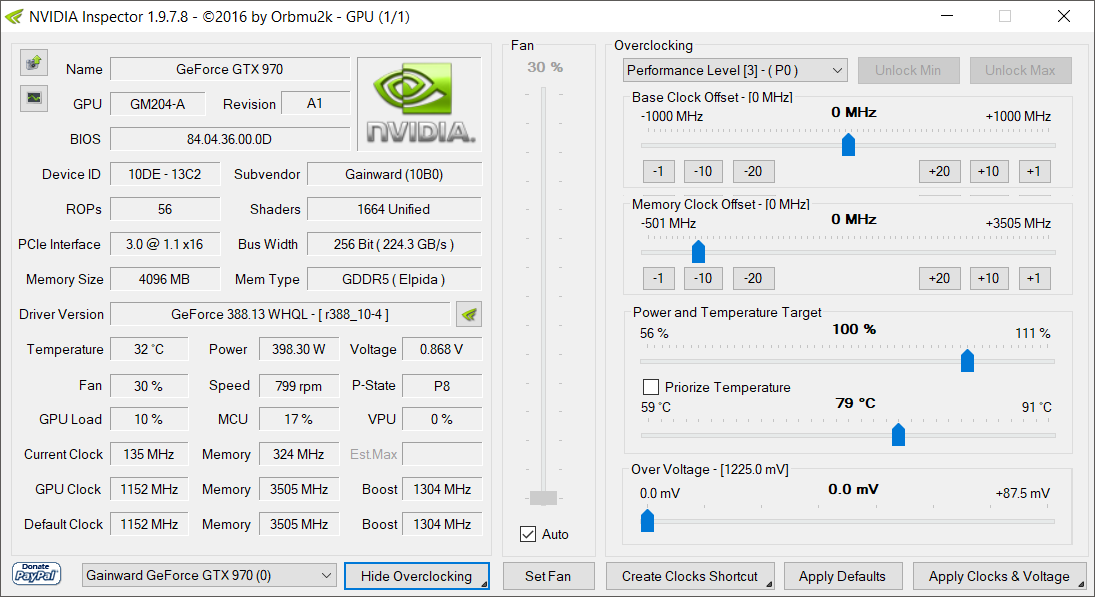Click the Set Fan button

click(548, 576)
